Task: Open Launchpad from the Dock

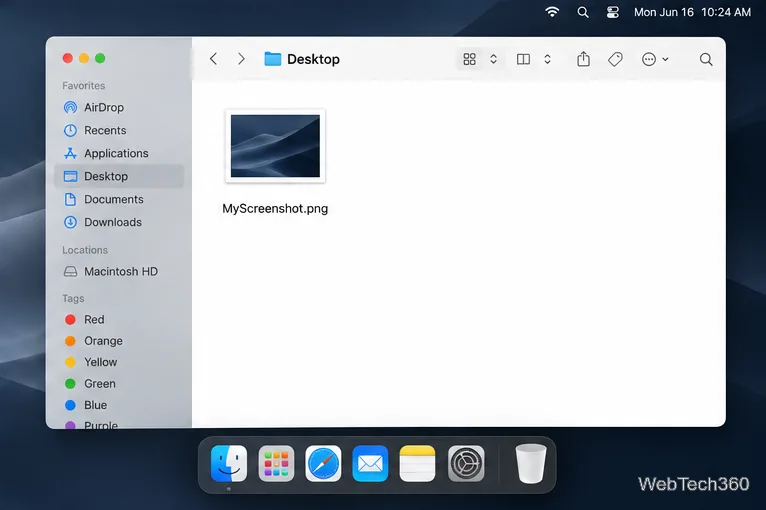Action: (276, 463)
